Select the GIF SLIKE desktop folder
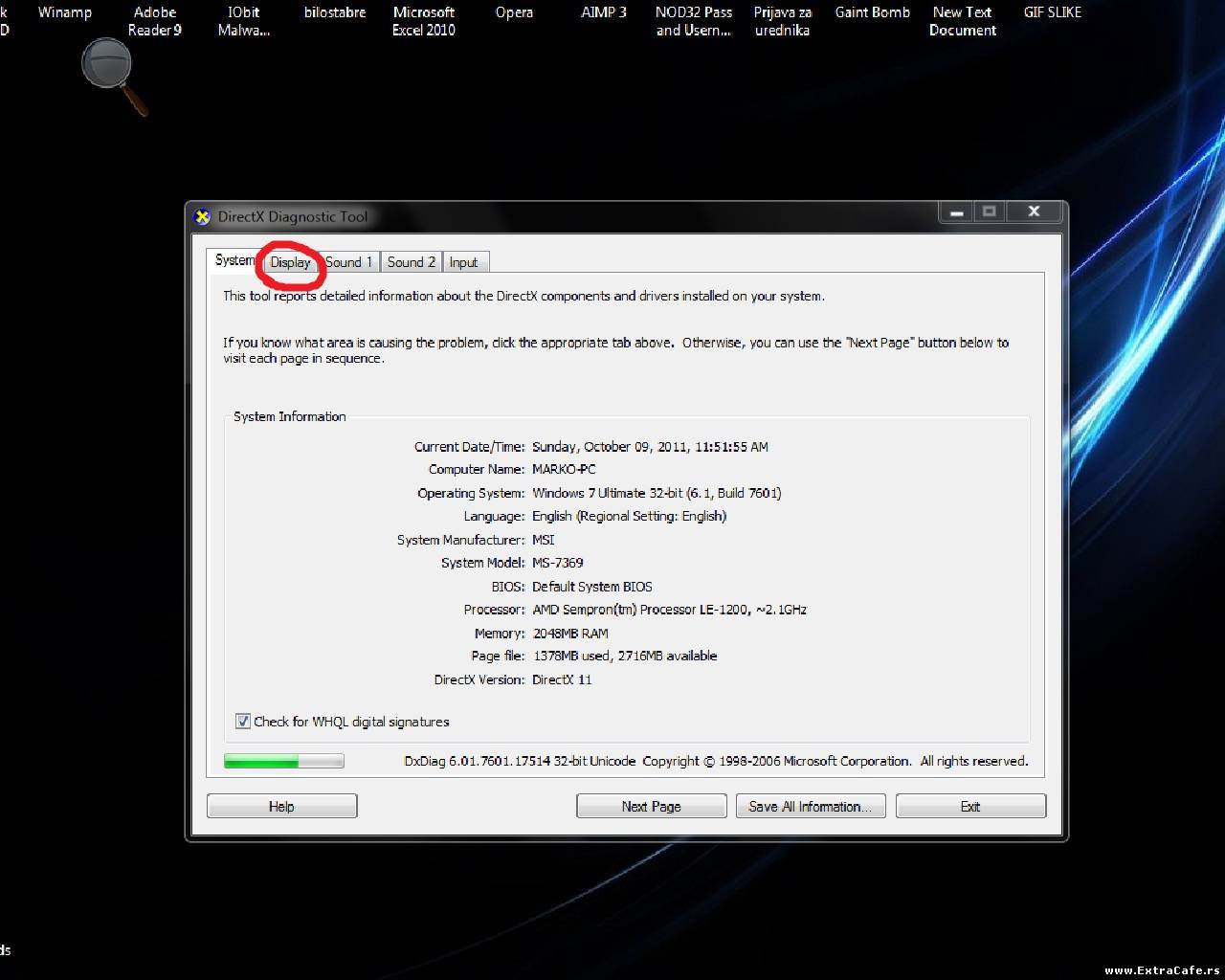 point(1053,12)
